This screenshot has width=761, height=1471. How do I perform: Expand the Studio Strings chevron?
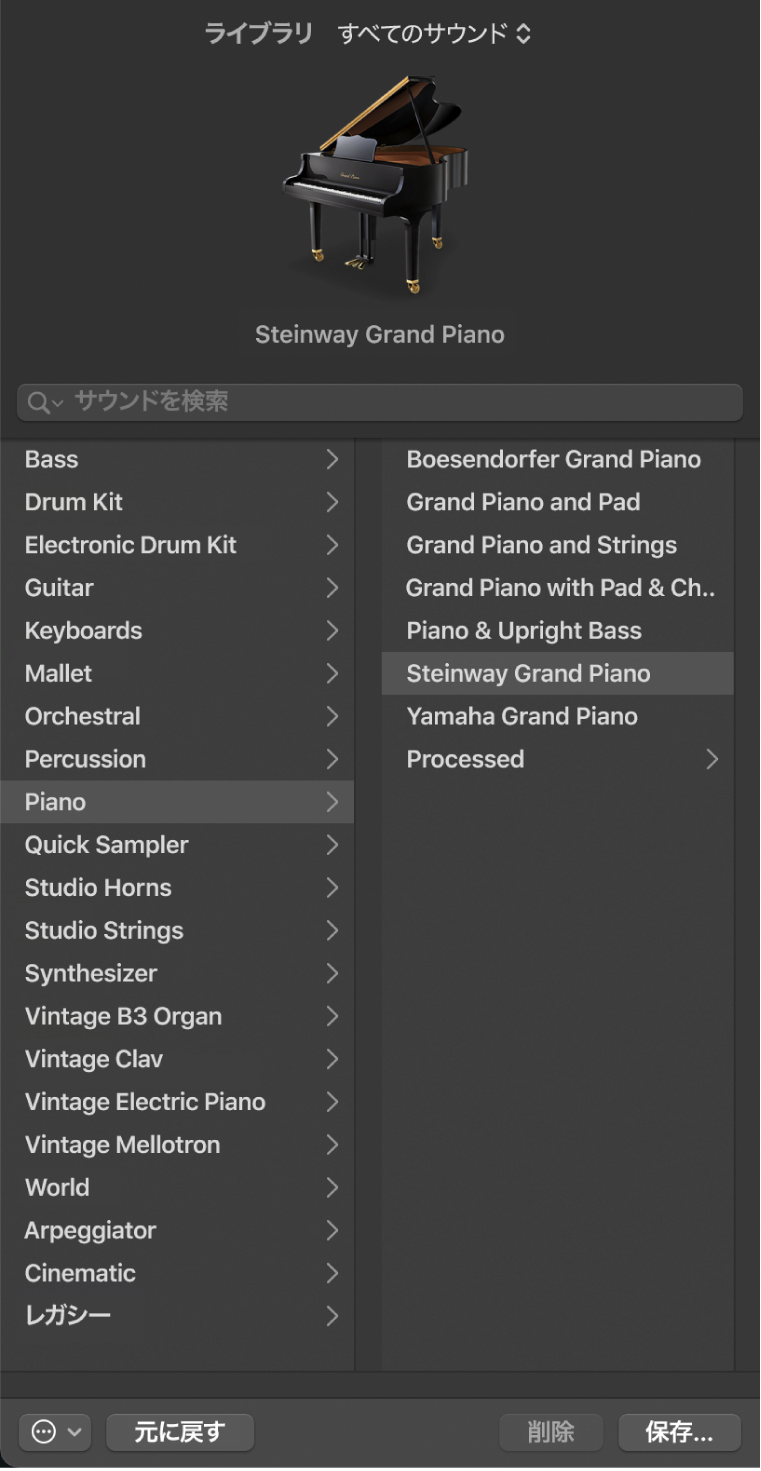(332, 931)
